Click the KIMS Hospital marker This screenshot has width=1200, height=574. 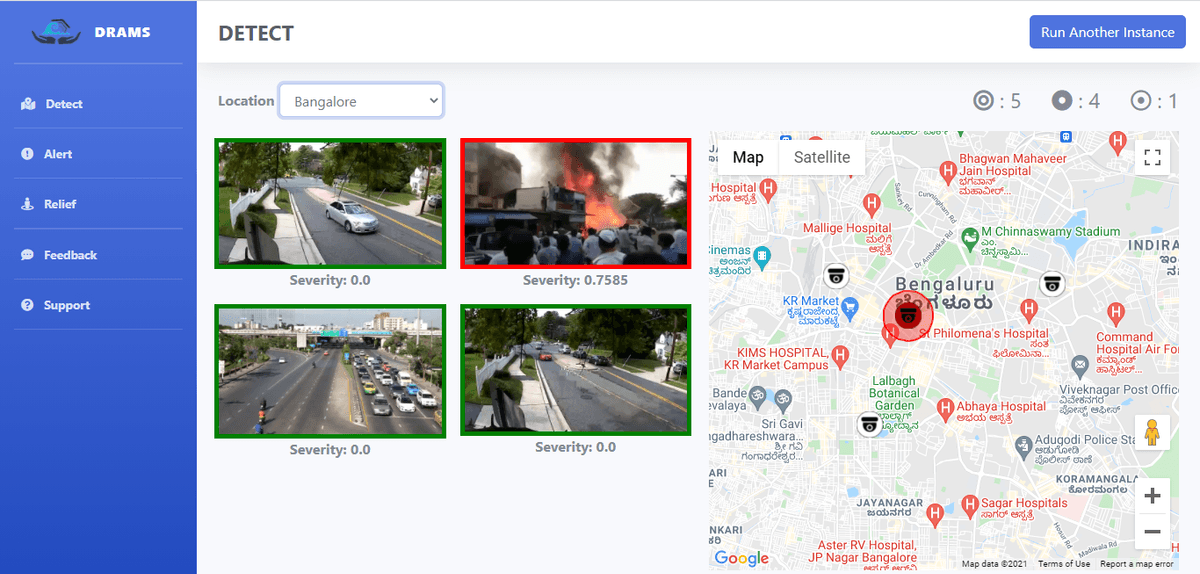coord(842,355)
